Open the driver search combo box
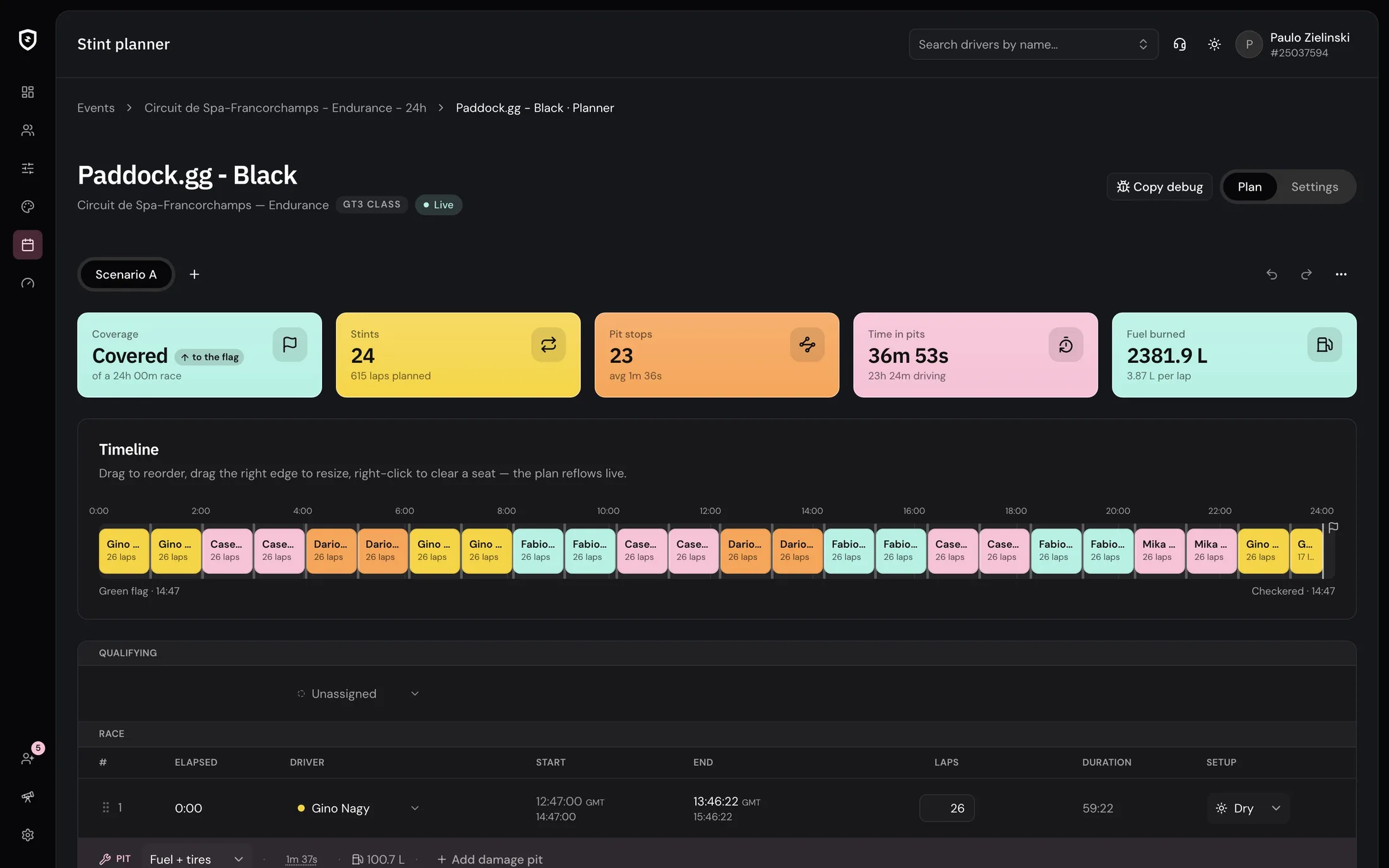Image resolution: width=1389 pixels, height=868 pixels. click(1033, 44)
